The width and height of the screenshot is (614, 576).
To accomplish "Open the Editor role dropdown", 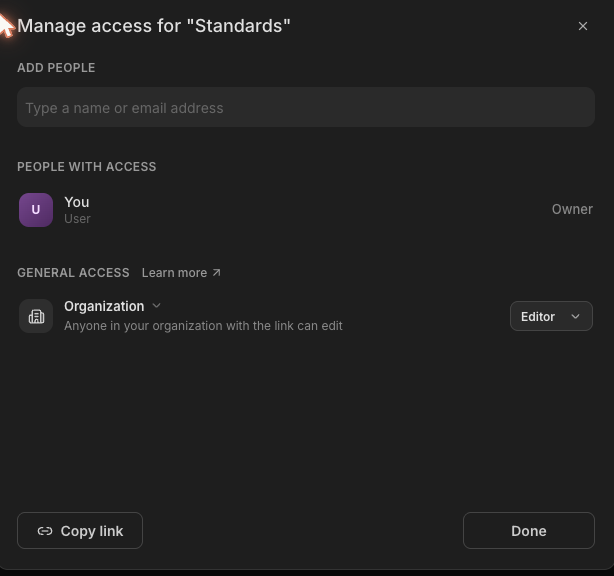I will pyautogui.click(x=551, y=316).
